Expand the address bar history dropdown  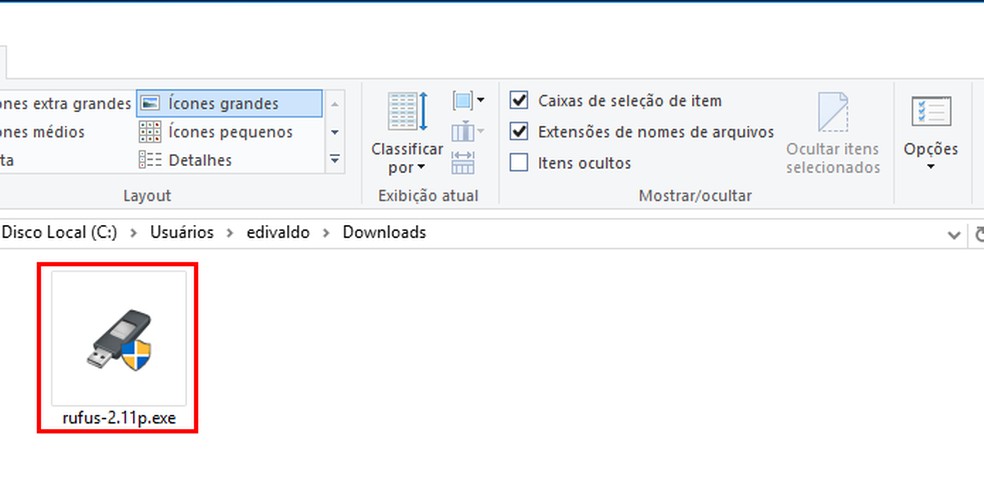click(x=954, y=233)
